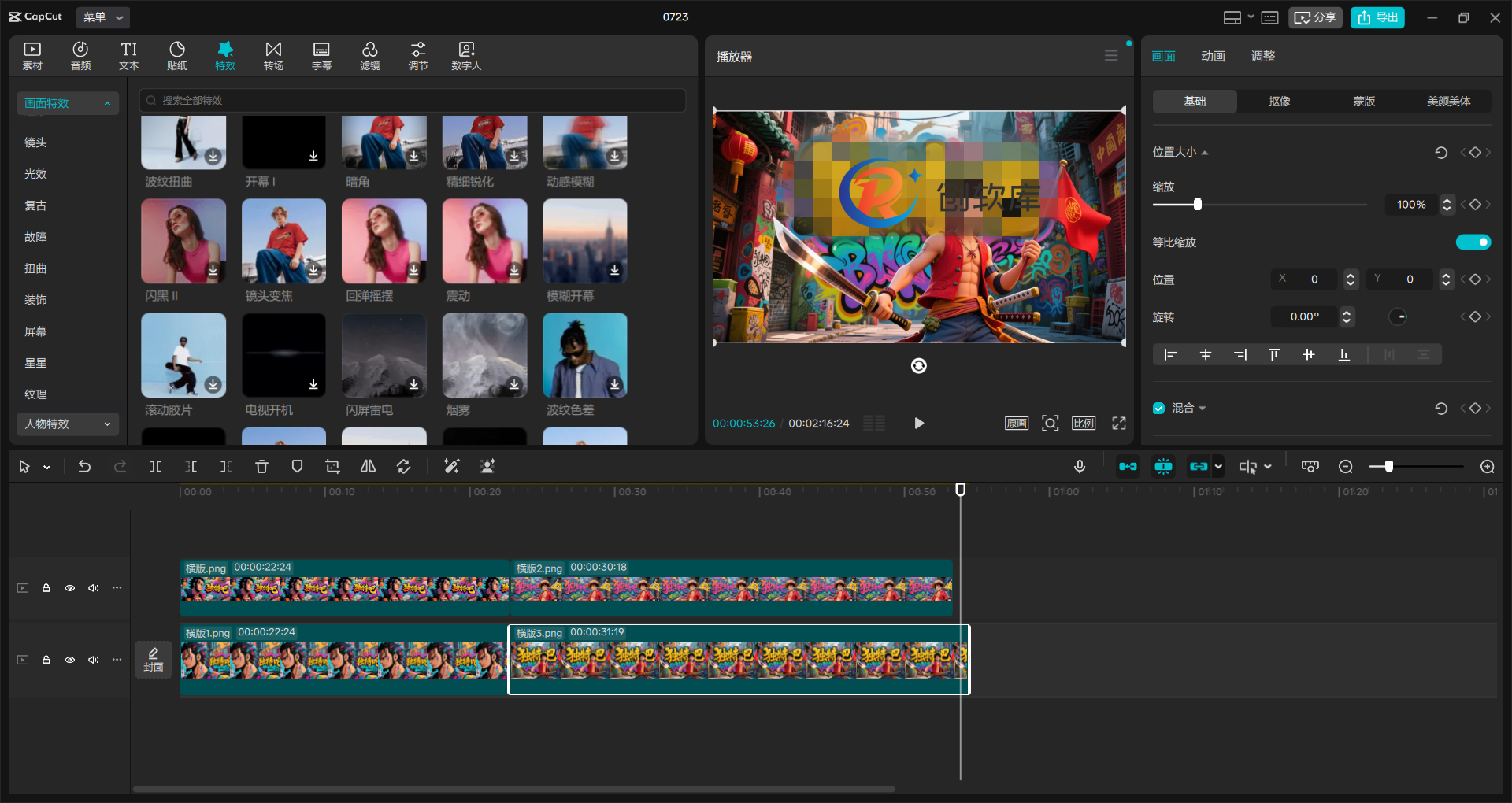Open the 调节 adjustment panel
The width and height of the screenshot is (1512, 803).
[418, 56]
